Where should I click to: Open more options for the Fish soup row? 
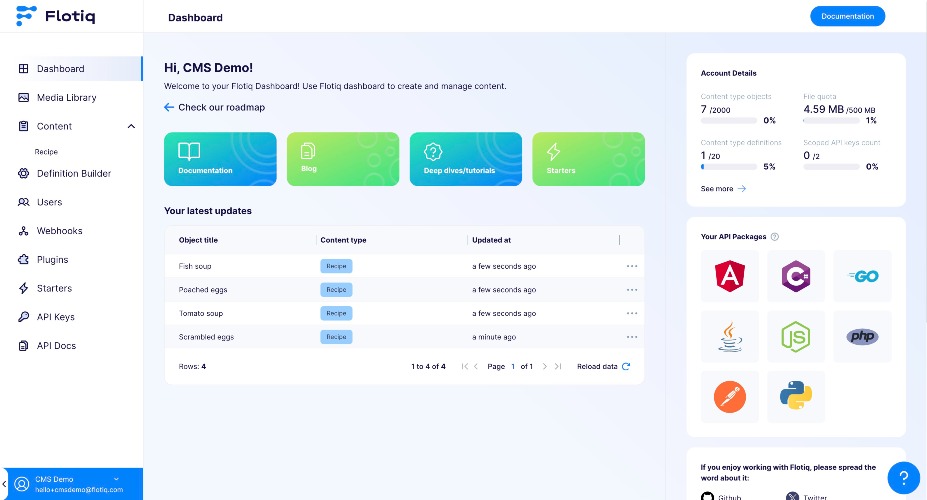pos(632,266)
